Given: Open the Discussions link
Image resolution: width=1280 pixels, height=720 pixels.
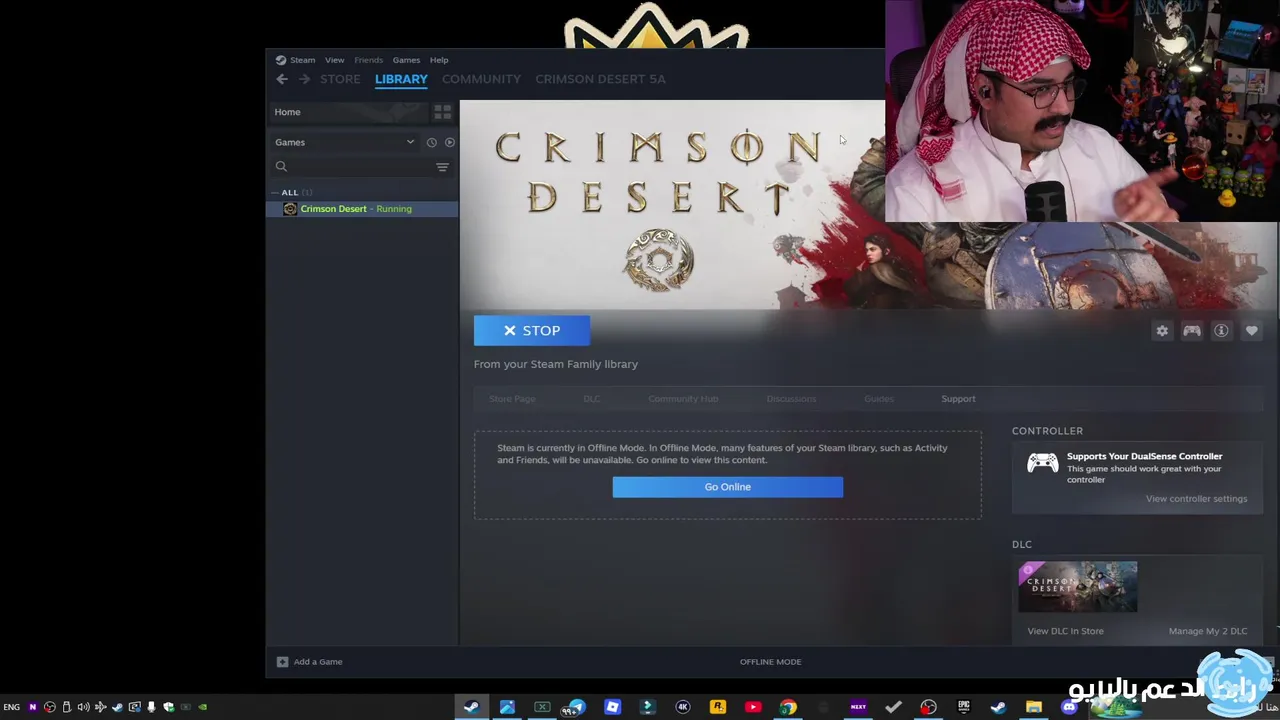Looking at the screenshot, I should tap(791, 399).
